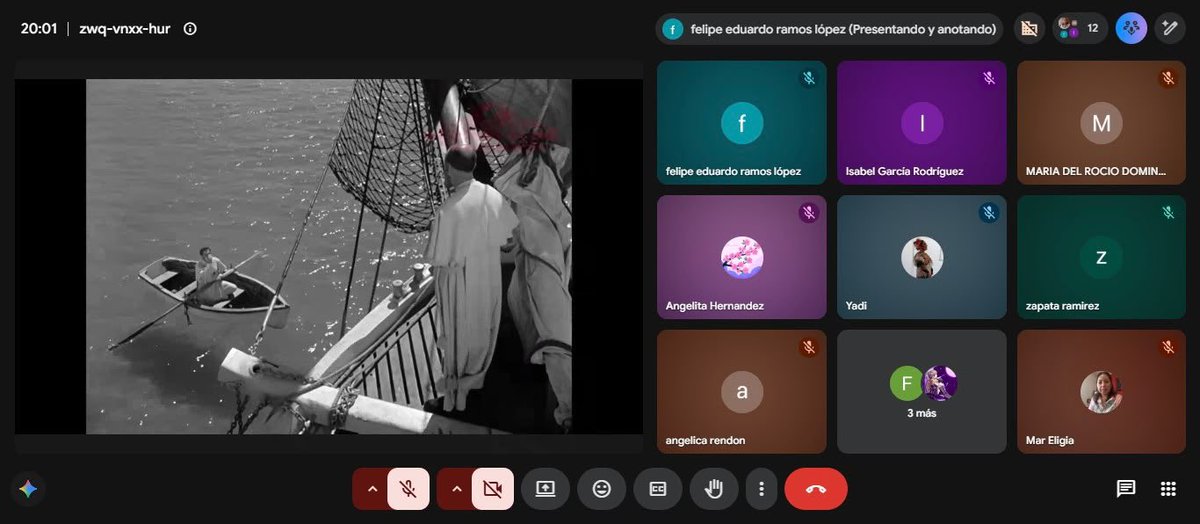Image resolution: width=1200 pixels, height=524 pixels.
Task: Select zapata ramirez participant tile
Action: tap(1101, 257)
